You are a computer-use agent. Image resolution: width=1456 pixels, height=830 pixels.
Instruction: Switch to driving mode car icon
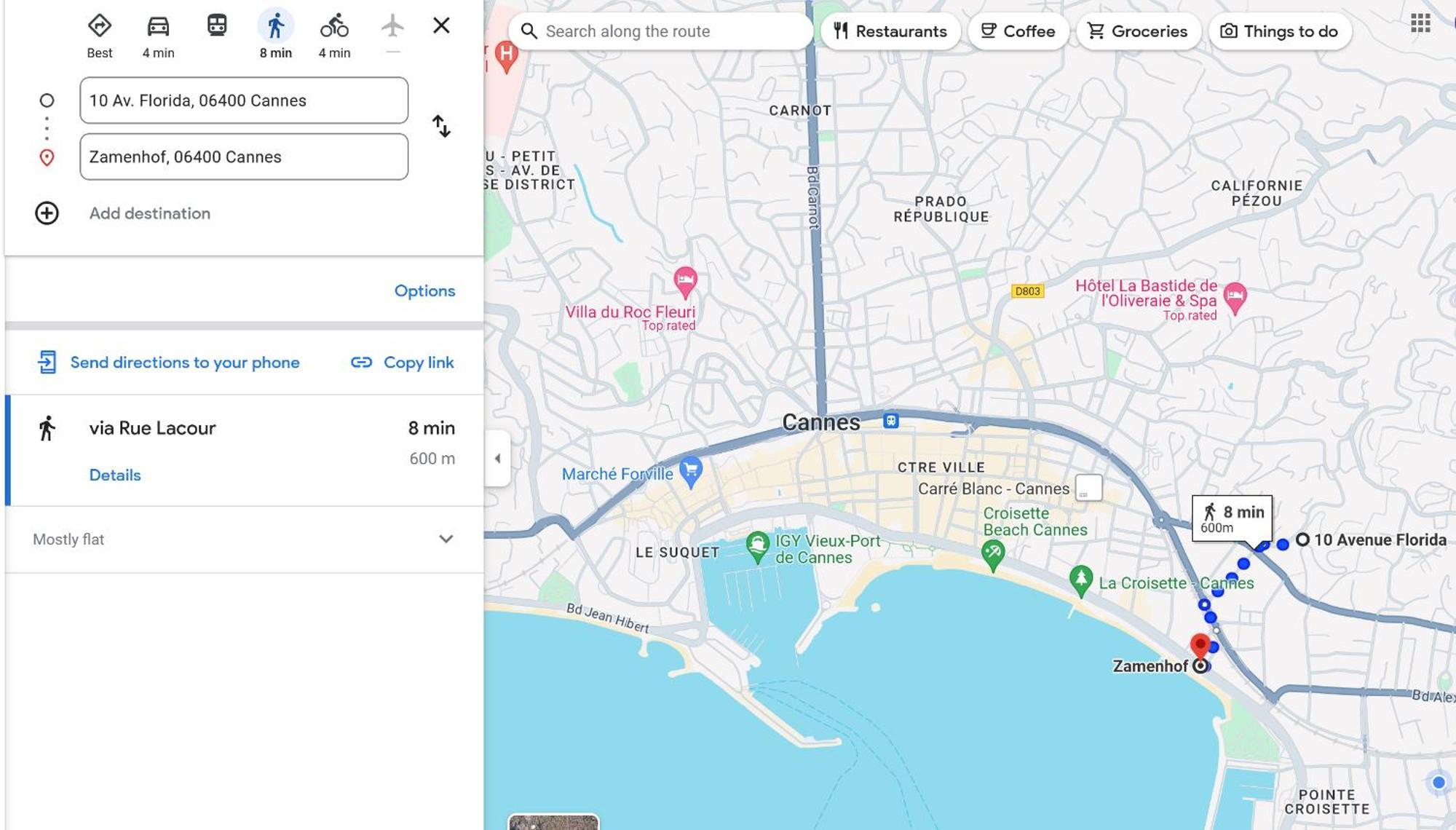click(x=158, y=25)
